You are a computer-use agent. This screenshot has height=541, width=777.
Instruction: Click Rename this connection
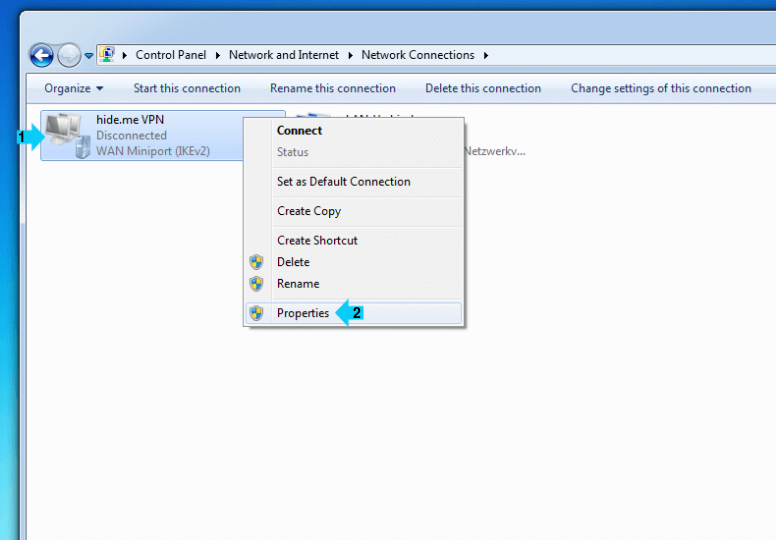click(x=333, y=88)
